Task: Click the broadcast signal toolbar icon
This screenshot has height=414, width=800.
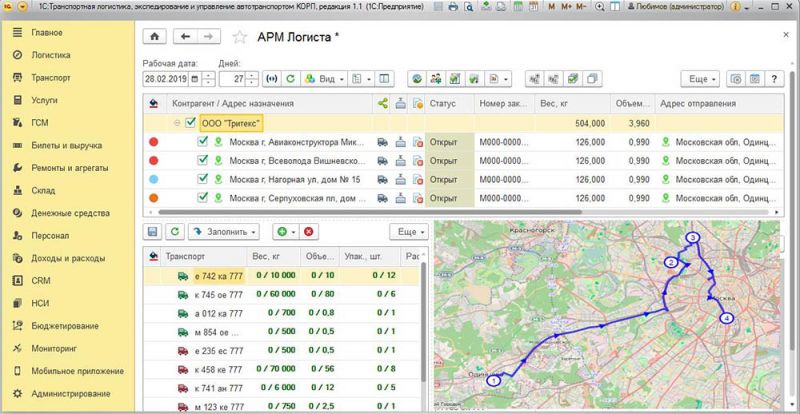Action: (x=273, y=79)
